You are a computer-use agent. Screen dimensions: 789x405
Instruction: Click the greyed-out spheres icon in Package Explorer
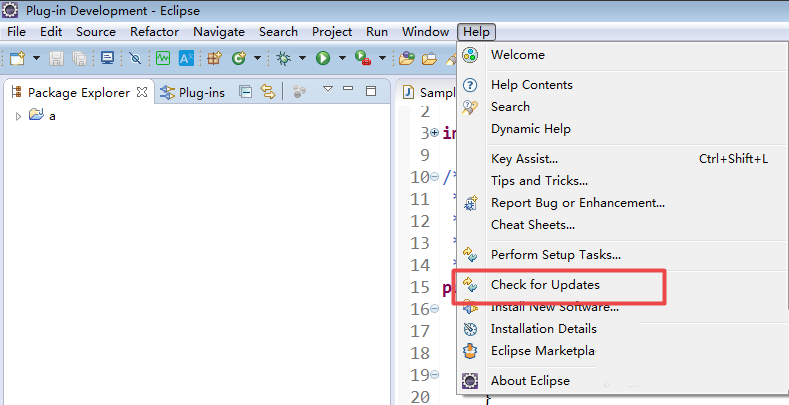point(299,92)
